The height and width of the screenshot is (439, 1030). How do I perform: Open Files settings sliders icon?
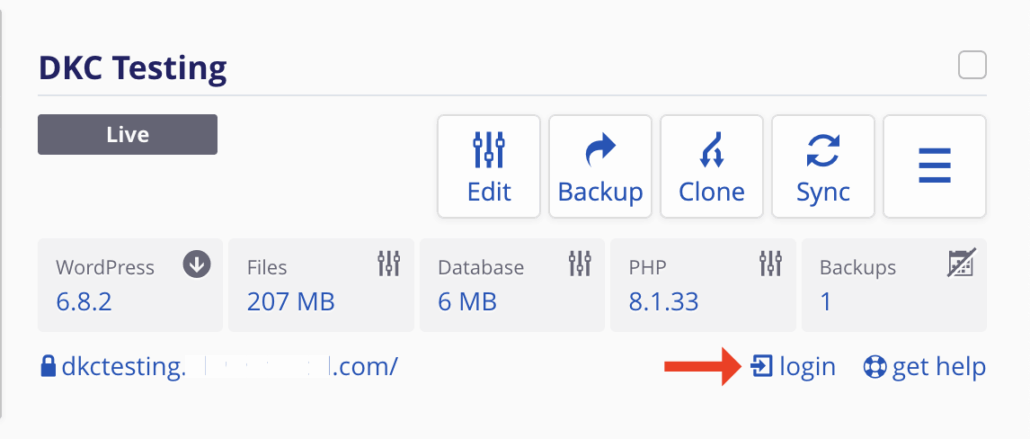[x=389, y=264]
